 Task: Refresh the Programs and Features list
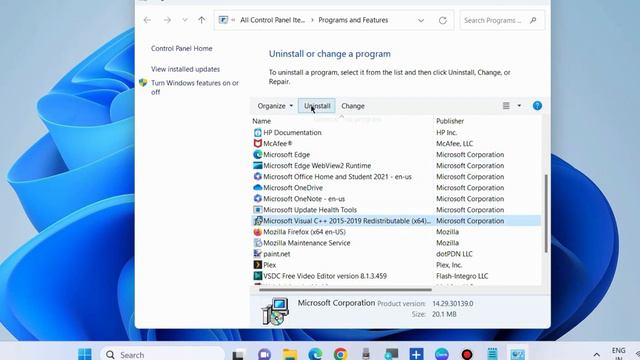(442, 20)
